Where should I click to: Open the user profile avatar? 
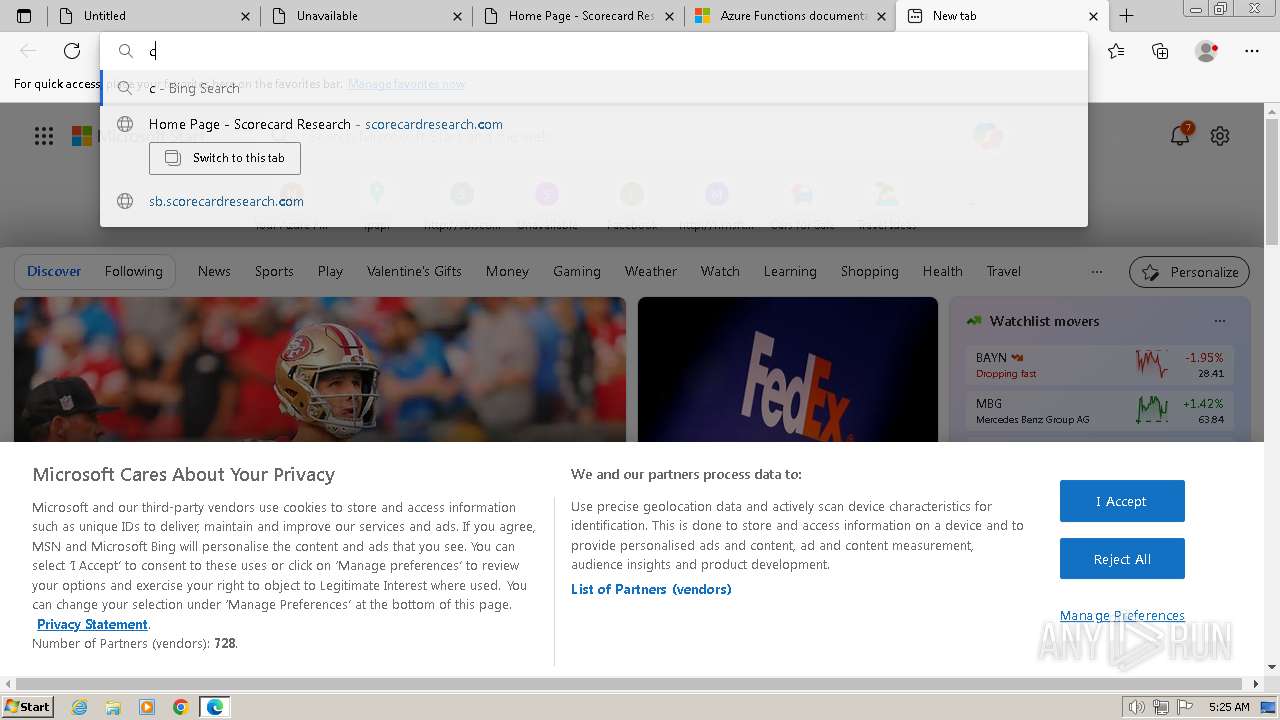tap(1206, 51)
